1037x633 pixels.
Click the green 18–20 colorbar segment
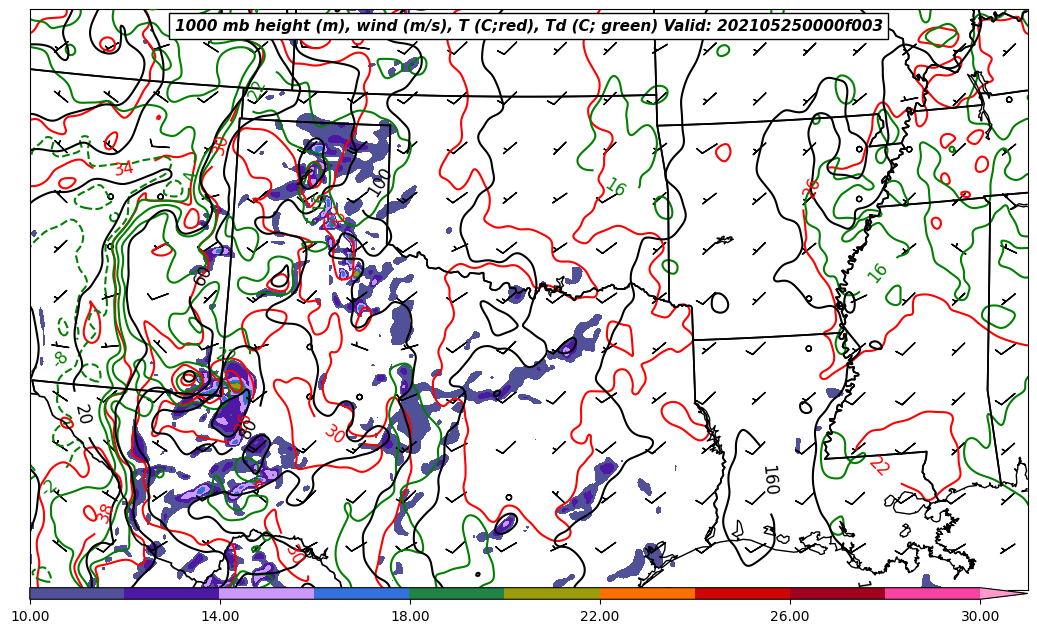pos(456,593)
